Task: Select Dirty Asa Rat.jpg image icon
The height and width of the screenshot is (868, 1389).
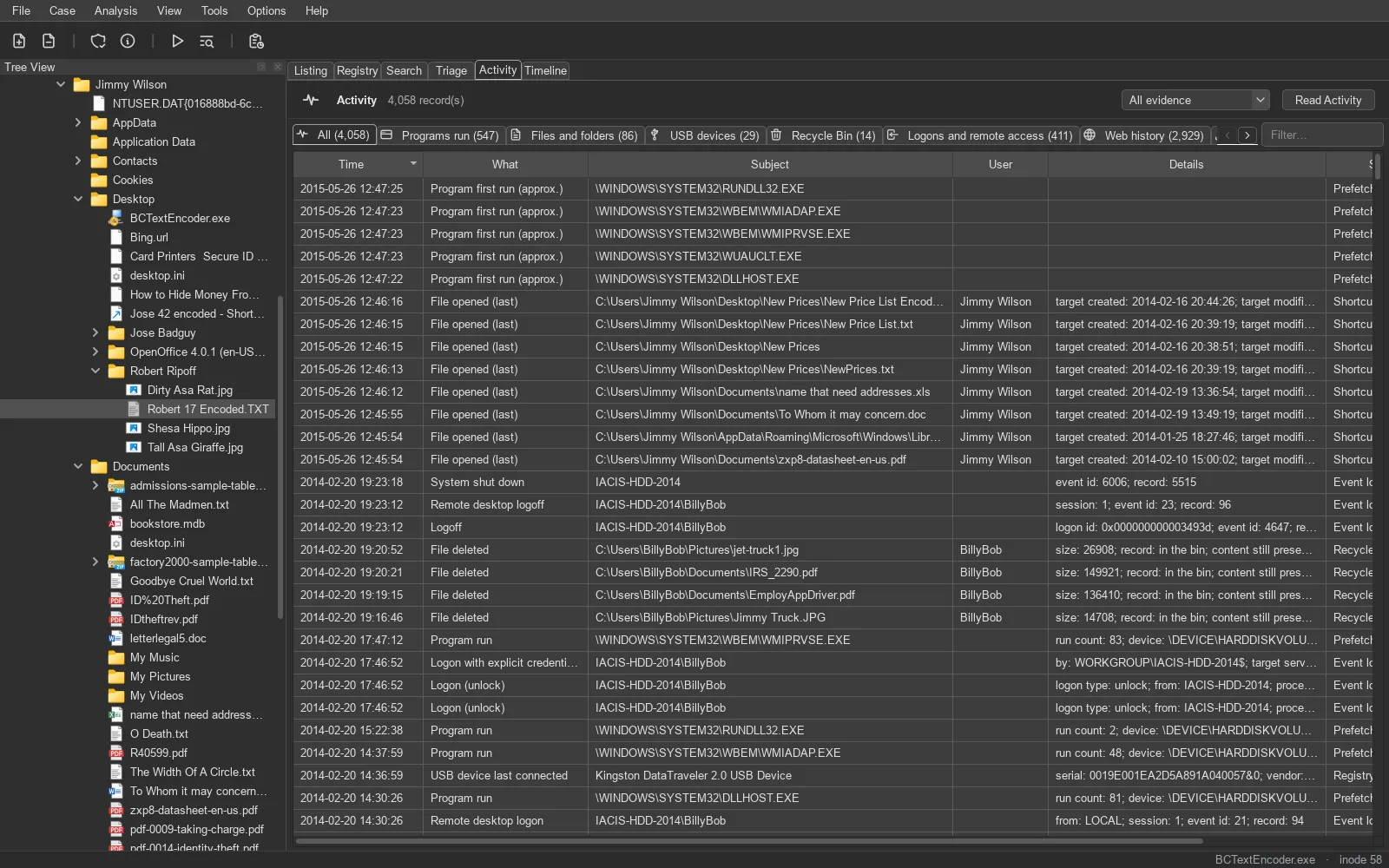Action: [x=134, y=390]
